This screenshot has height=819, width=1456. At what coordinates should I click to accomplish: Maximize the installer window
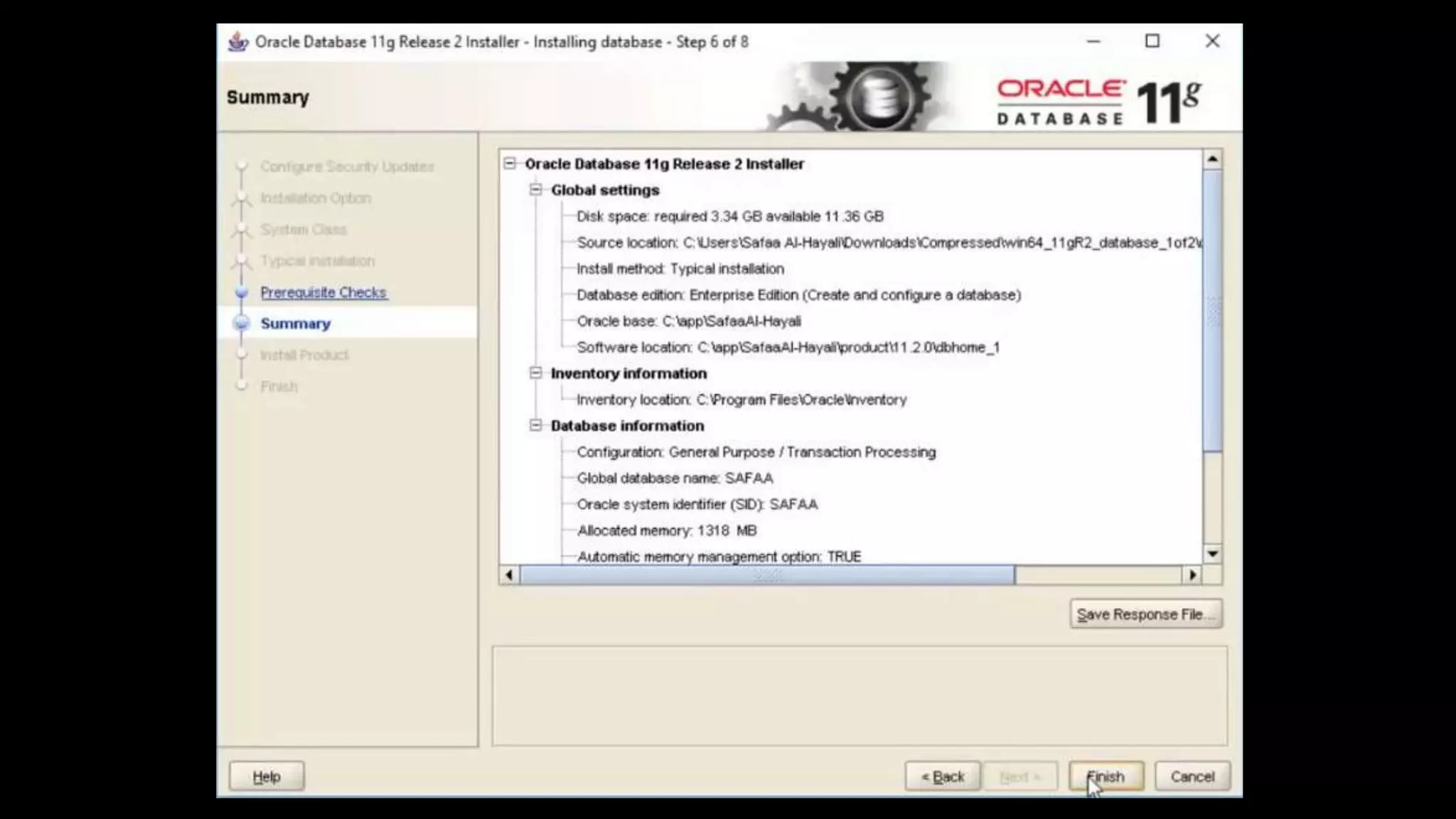[x=1152, y=41]
